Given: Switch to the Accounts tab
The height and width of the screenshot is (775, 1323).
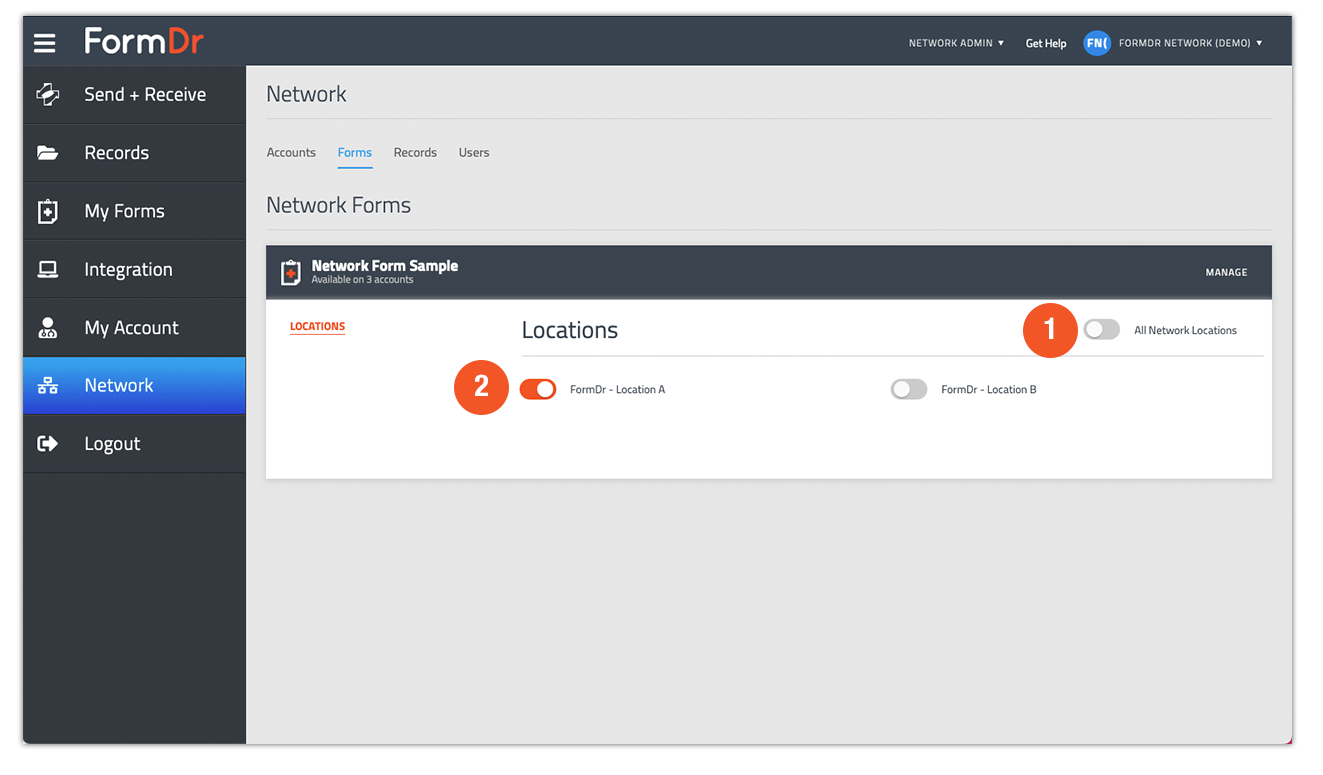Looking at the screenshot, I should click(x=291, y=153).
